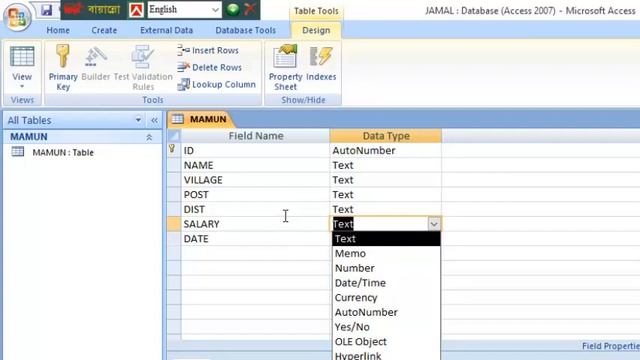Click the SALARY field name cell
The height and width of the screenshot is (360, 640).
pos(256,224)
